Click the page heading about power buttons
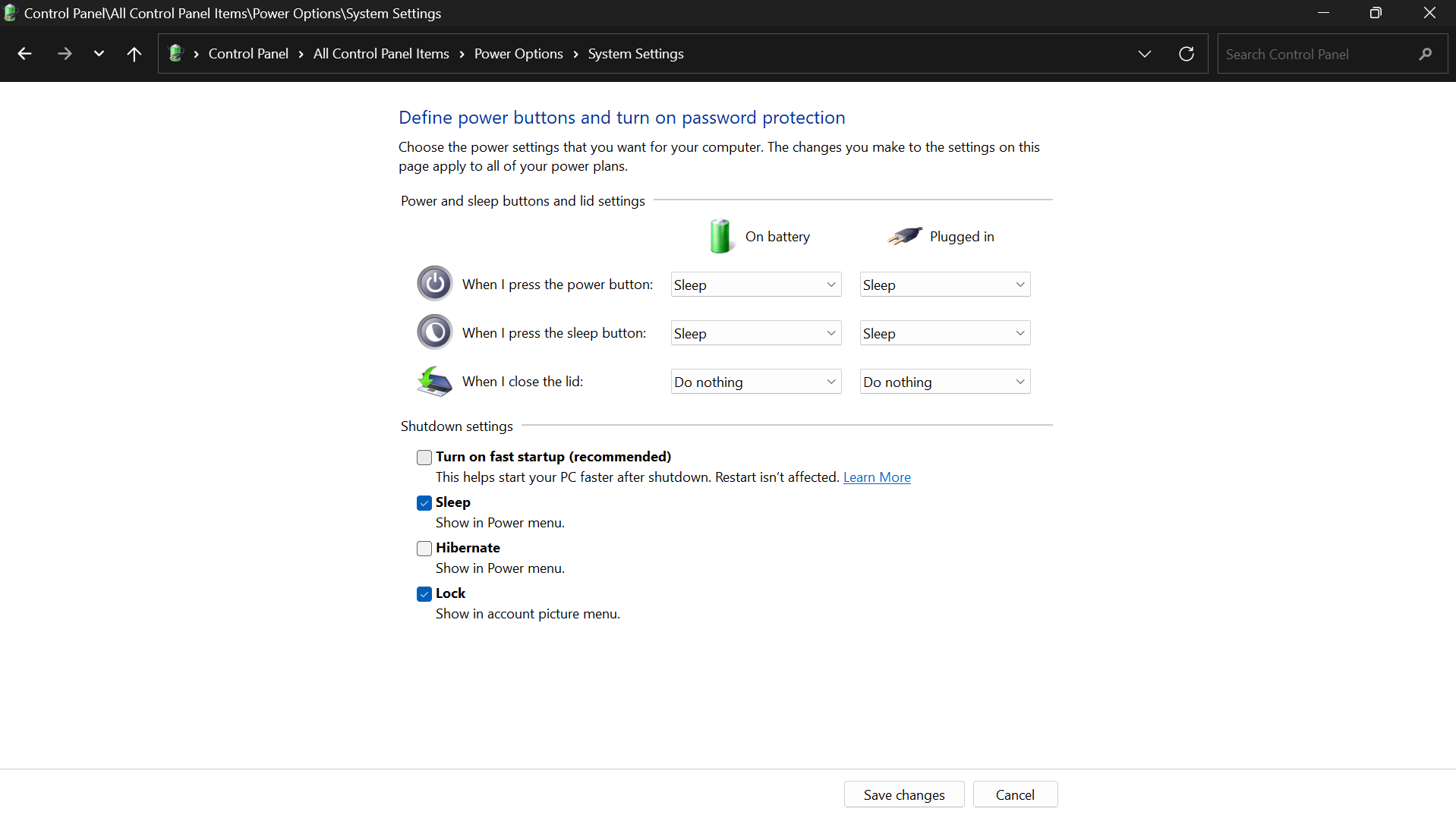1456x818 pixels. coord(622,118)
